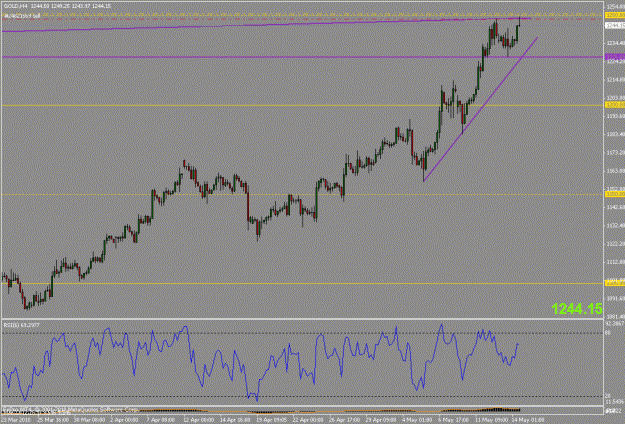Click the 7 Apr 08:00 date on the time axis
The width and height of the screenshot is (625, 424).
(x=161, y=420)
